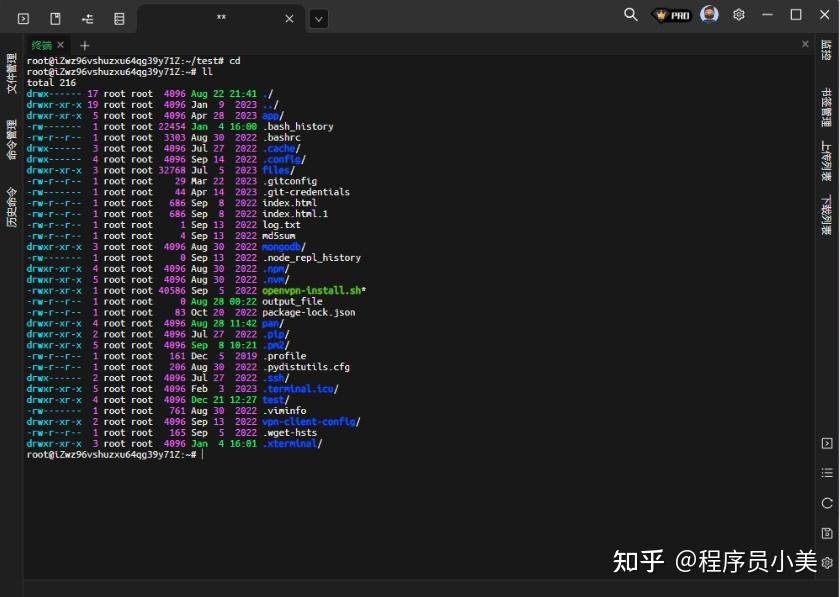This screenshot has height=597, width=840.
Task: Click the .terminal.icu/ directory name
Action: 301,389
